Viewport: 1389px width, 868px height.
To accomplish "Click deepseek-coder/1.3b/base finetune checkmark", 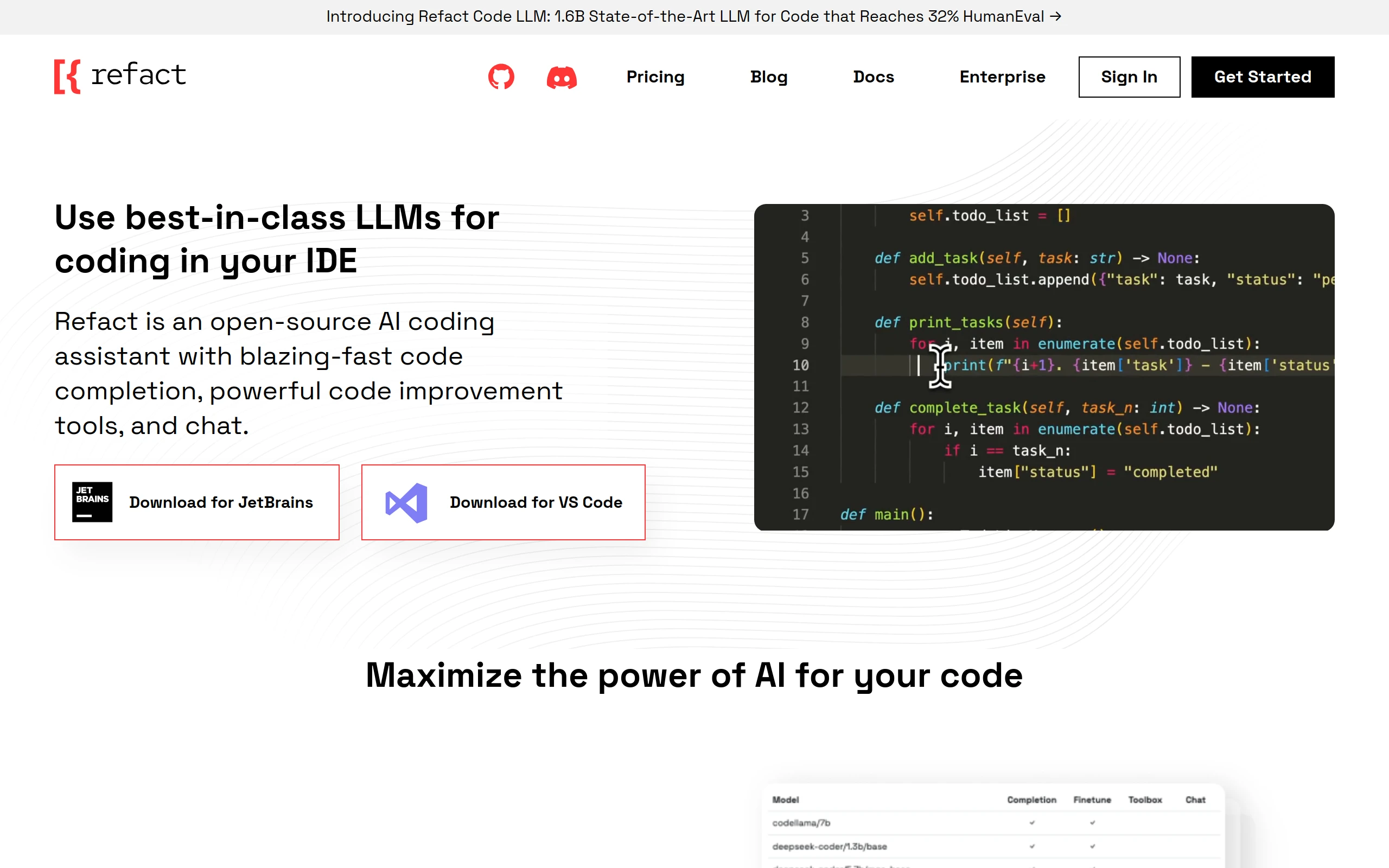I will (x=1092, y=846).
